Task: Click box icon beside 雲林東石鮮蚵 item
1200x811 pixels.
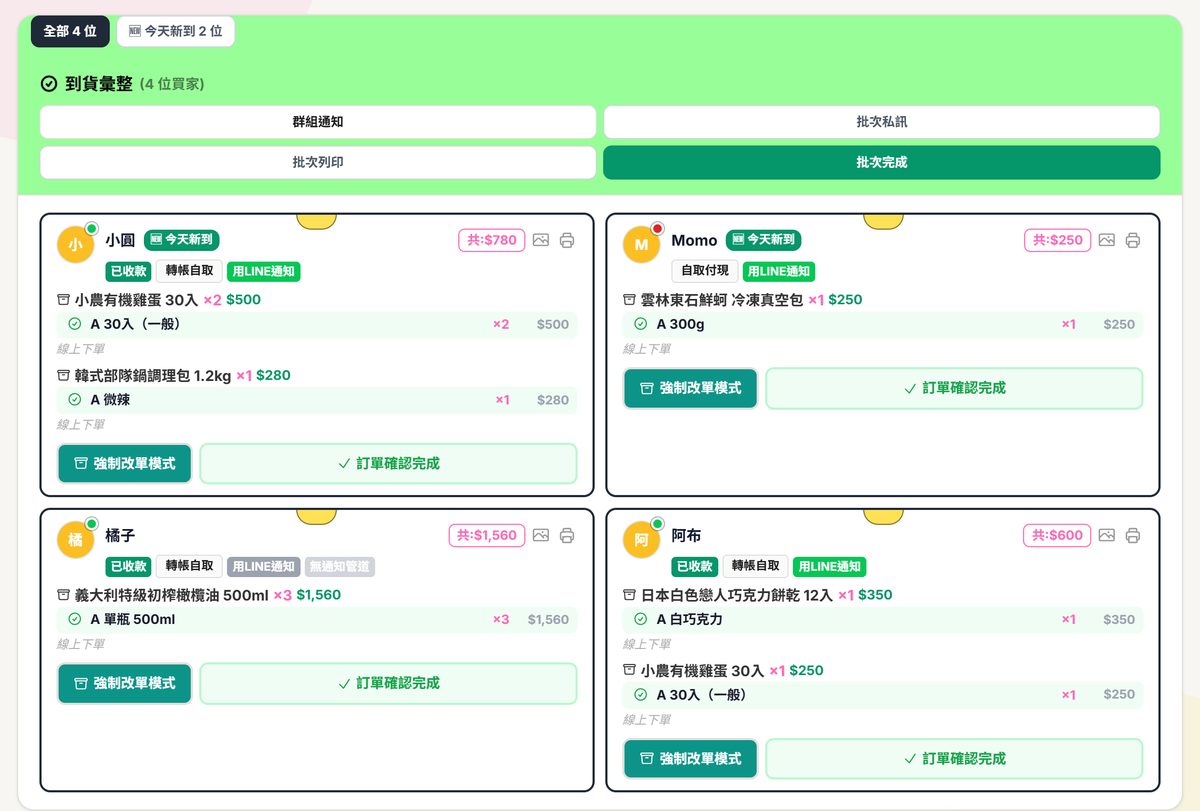Action: tap(630, 300)
